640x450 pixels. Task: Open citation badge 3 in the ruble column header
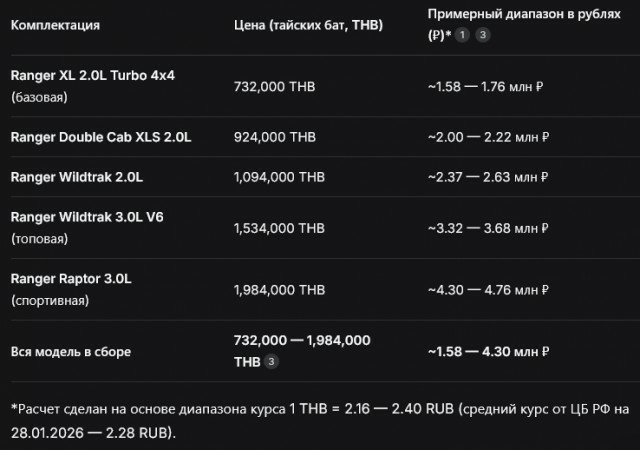pos(482,35)
